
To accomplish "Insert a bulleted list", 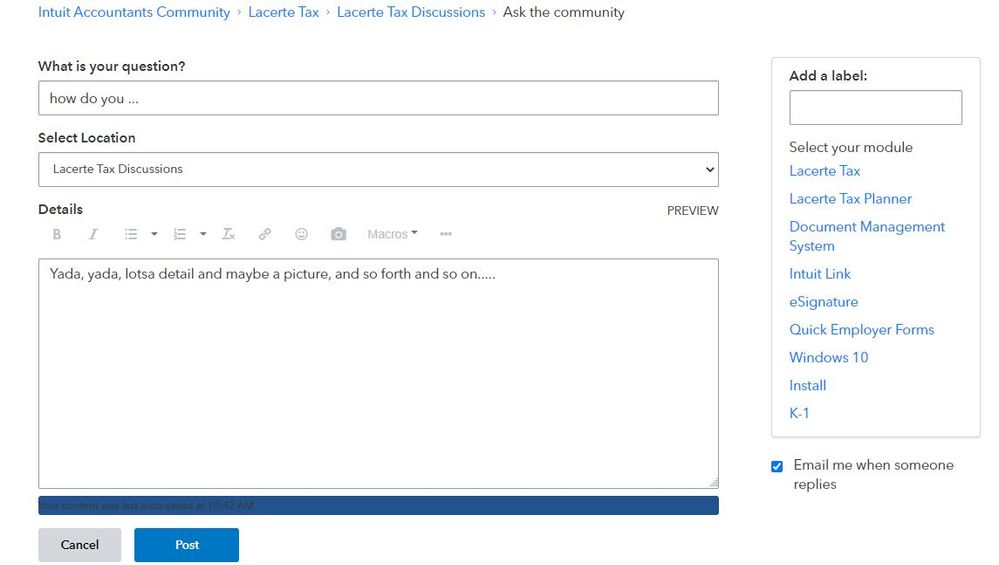I will [131, 234].
